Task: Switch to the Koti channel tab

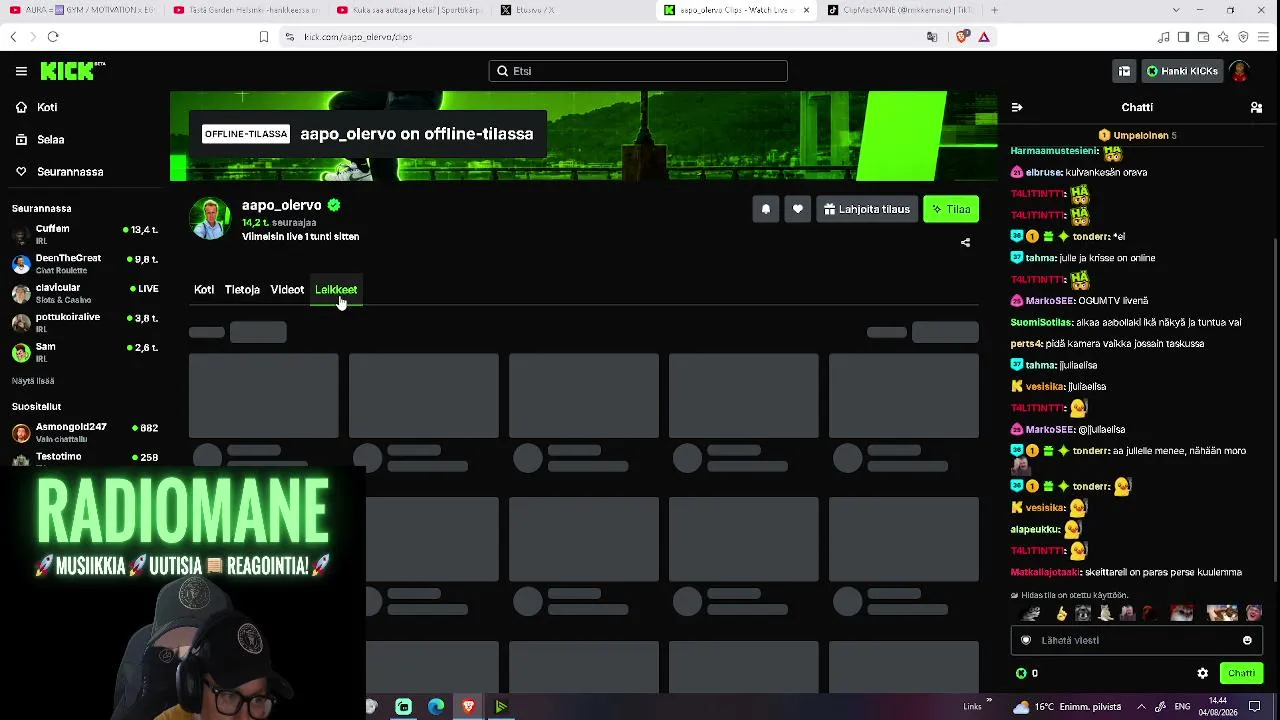Action: (204, 289)
